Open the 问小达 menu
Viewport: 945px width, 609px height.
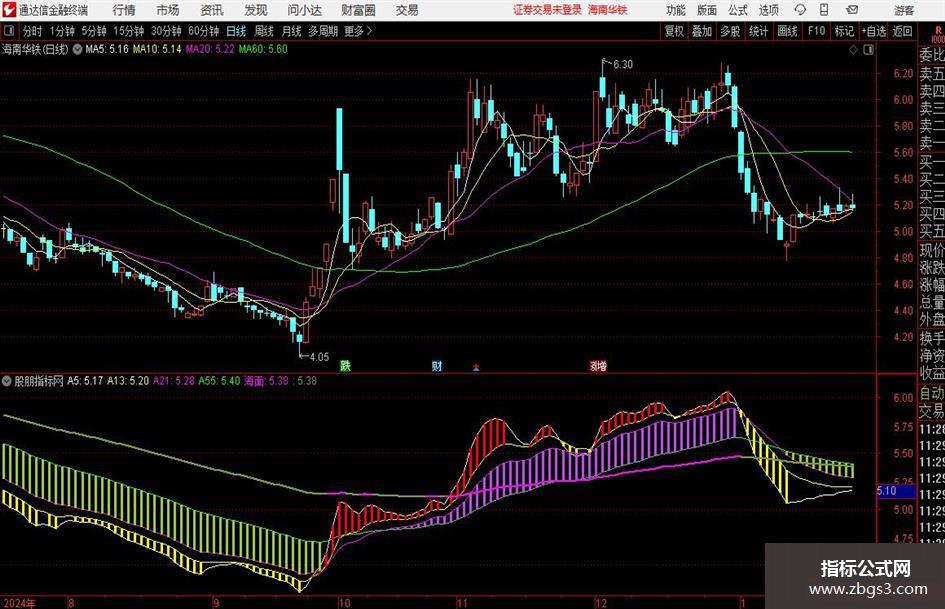pos(304,10)
